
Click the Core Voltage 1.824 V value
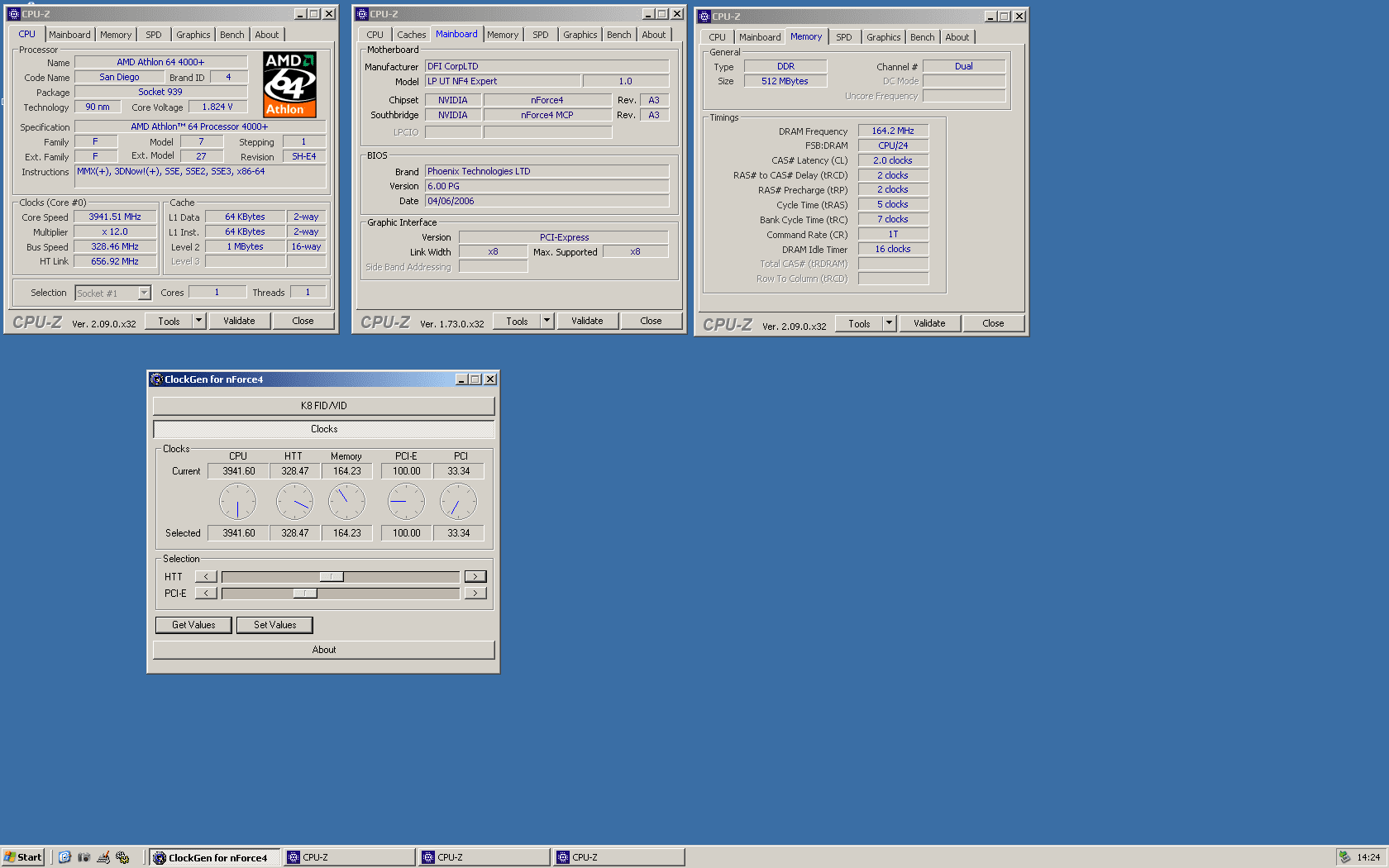(x=217, y=107)
